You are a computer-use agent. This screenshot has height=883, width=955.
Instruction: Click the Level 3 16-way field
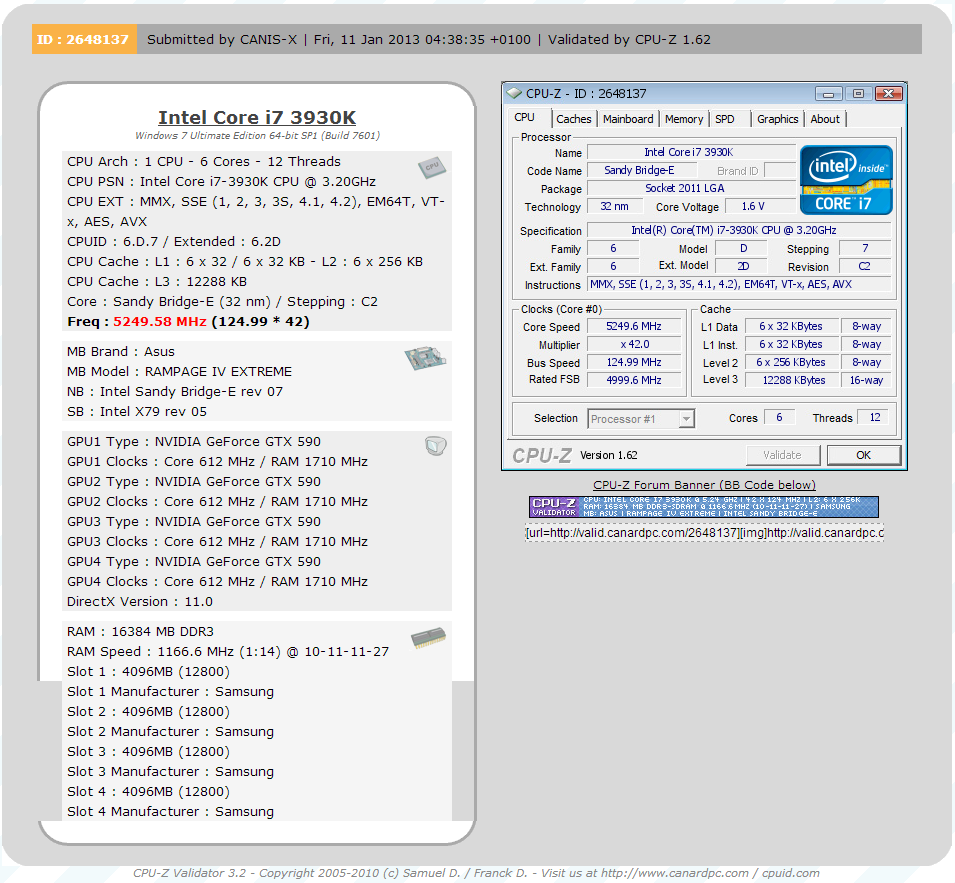click(x=866, y=380)
